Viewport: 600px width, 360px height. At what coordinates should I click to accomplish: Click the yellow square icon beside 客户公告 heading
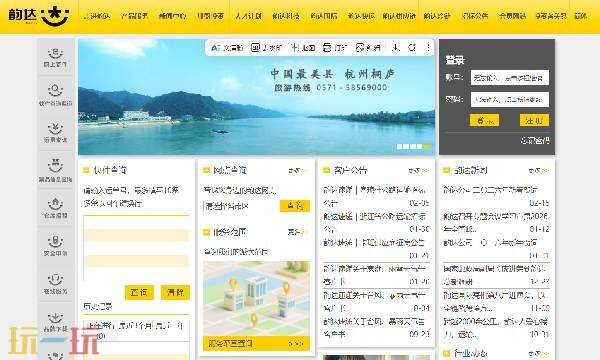[x=326, y=170]
